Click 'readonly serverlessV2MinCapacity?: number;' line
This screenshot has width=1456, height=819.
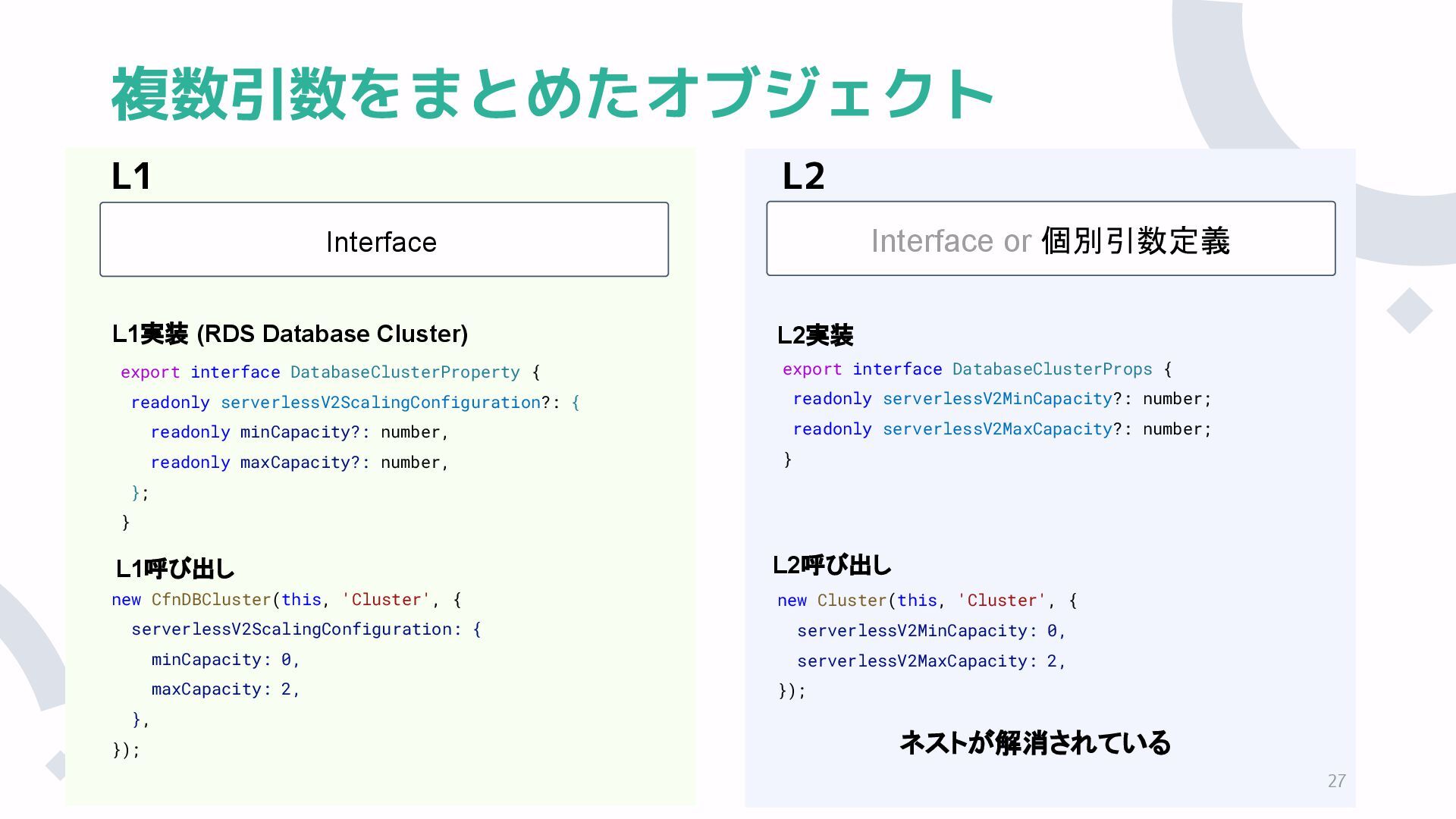coord(1003,399)
